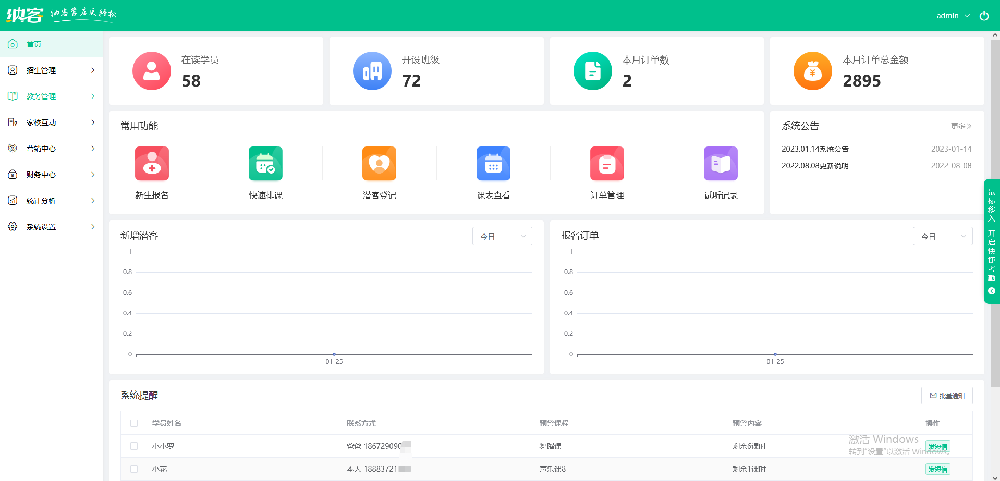Click the blue building icon beside 72
1000x481 pixels.
(x=372, y=71)
